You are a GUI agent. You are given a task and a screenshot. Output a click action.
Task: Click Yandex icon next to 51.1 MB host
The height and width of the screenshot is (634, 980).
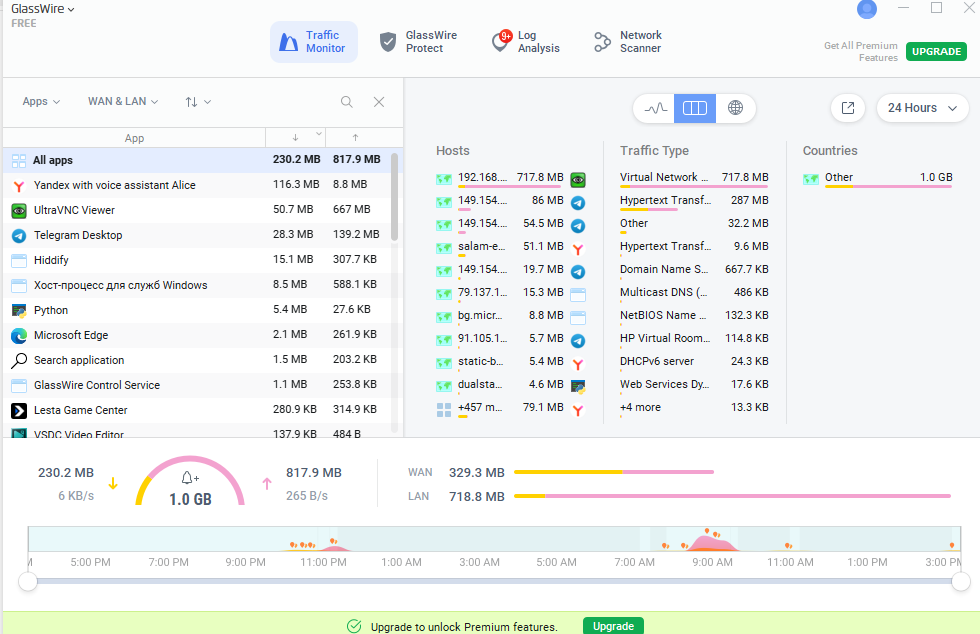578,249
